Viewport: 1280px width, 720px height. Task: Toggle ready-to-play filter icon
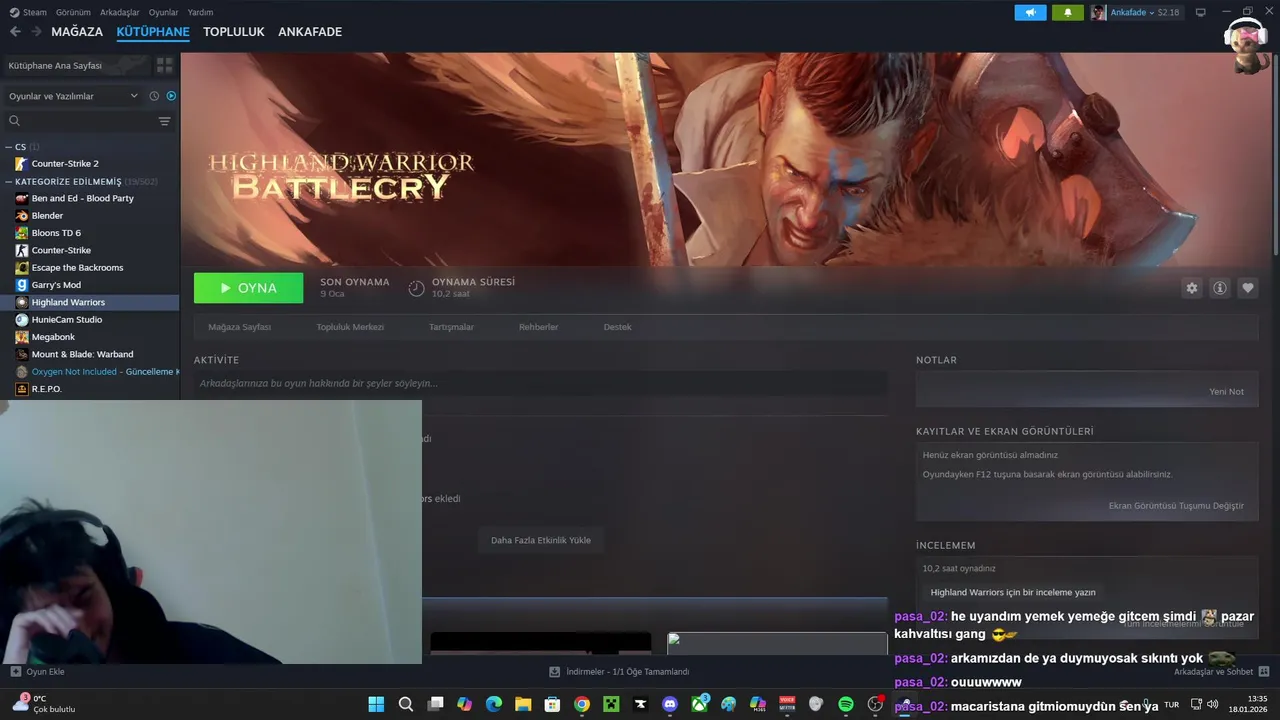tap(171, 96)
